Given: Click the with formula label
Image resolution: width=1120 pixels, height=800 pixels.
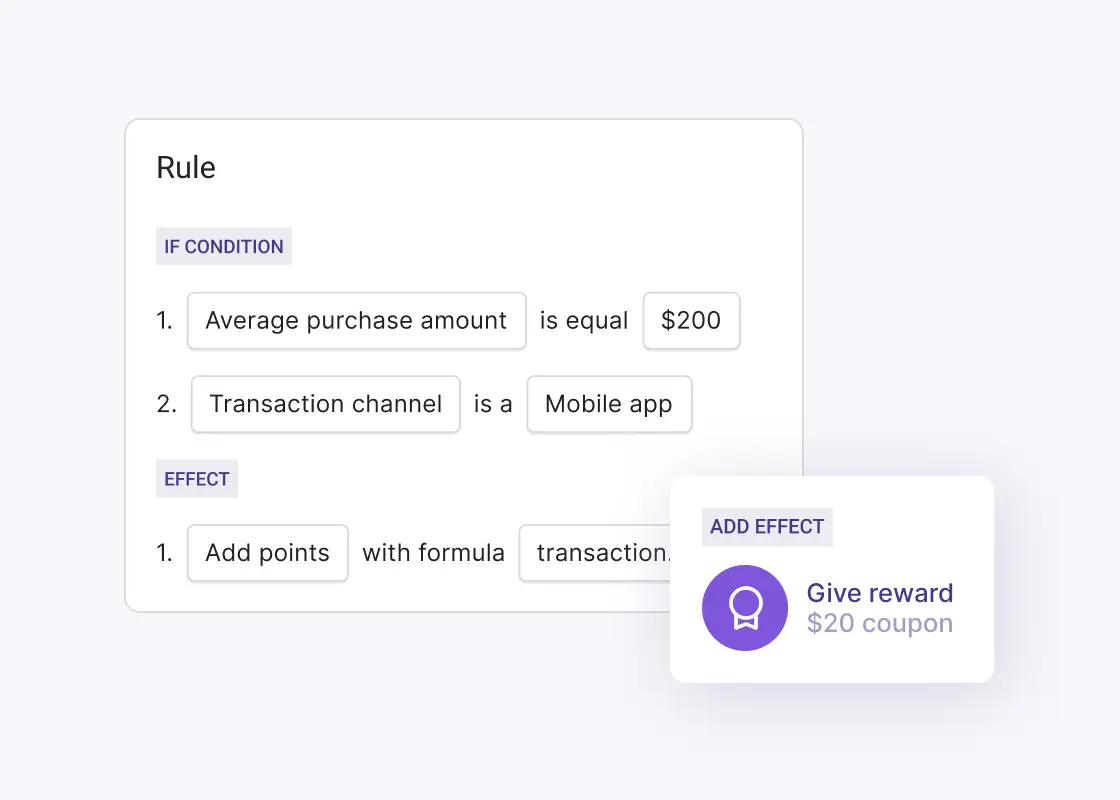Looking at the screenshot, I should pyautogui.click(x=433, y=553).
